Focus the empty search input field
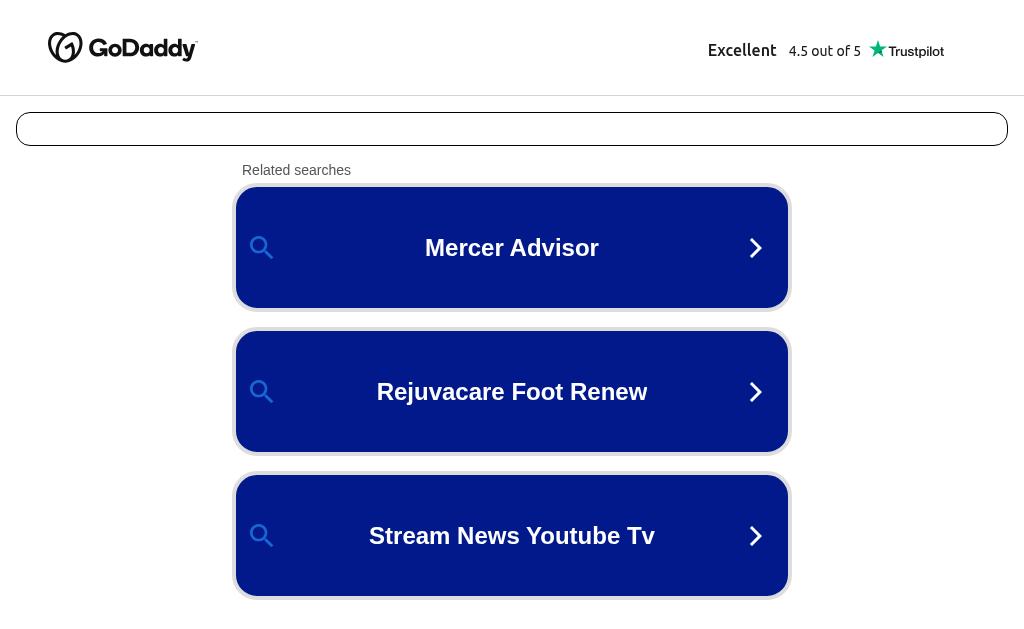Screen dimensions: 1024x629 (512, 129)
